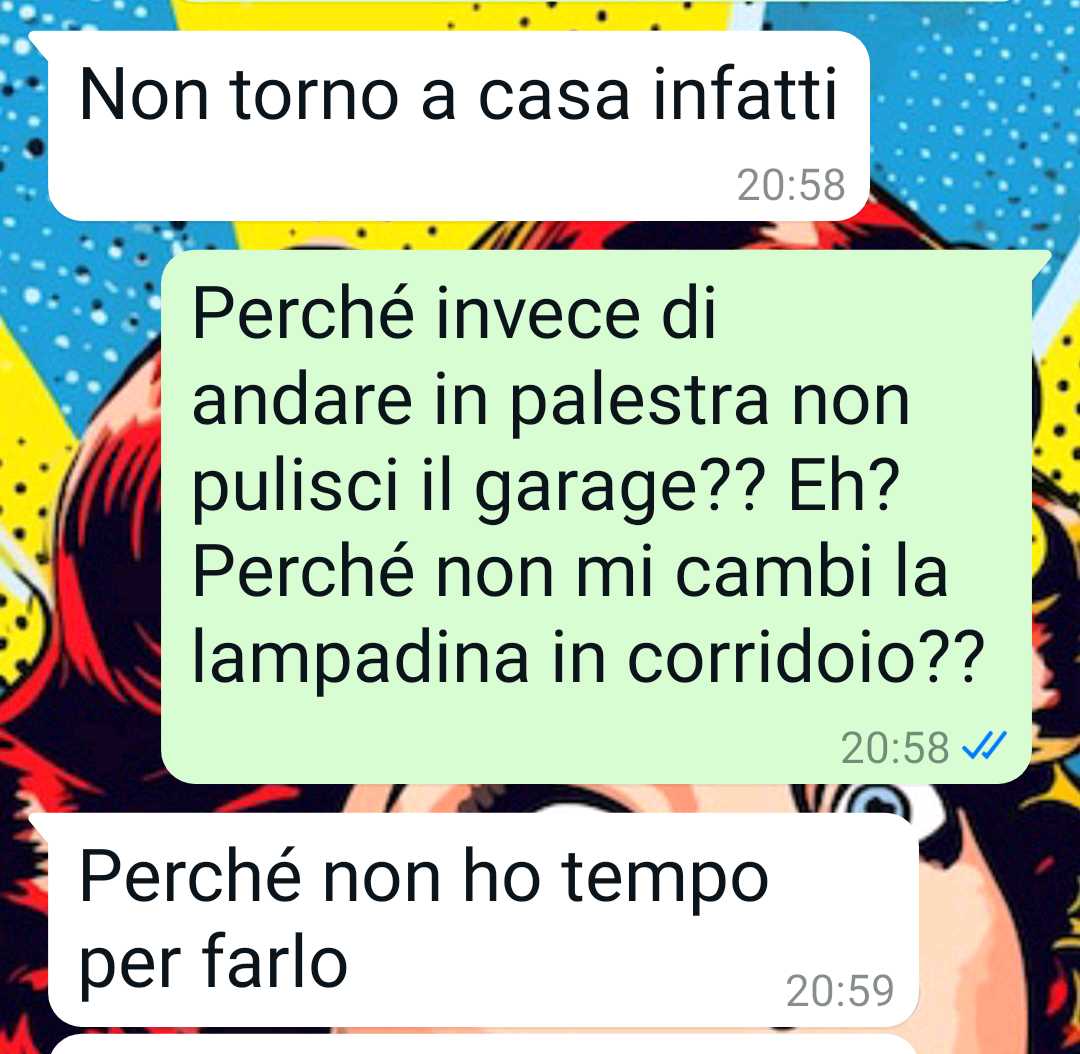The image size is (1080, 1054).
Task: Click the "Perché invece di" opening line
Action: 455,314
